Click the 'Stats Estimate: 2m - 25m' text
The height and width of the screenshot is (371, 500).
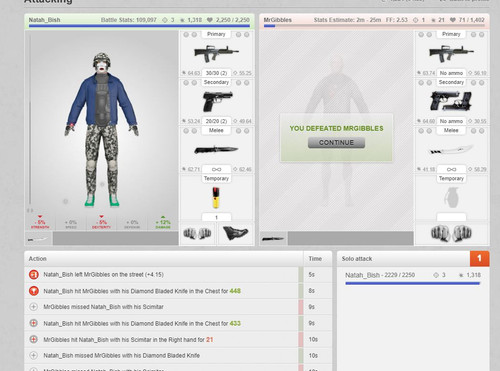(x=347, y=20)
